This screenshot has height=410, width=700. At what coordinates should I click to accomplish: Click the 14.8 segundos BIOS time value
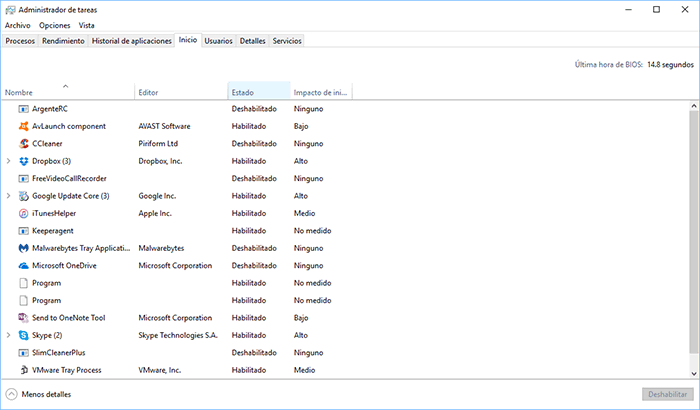[671, 65]
